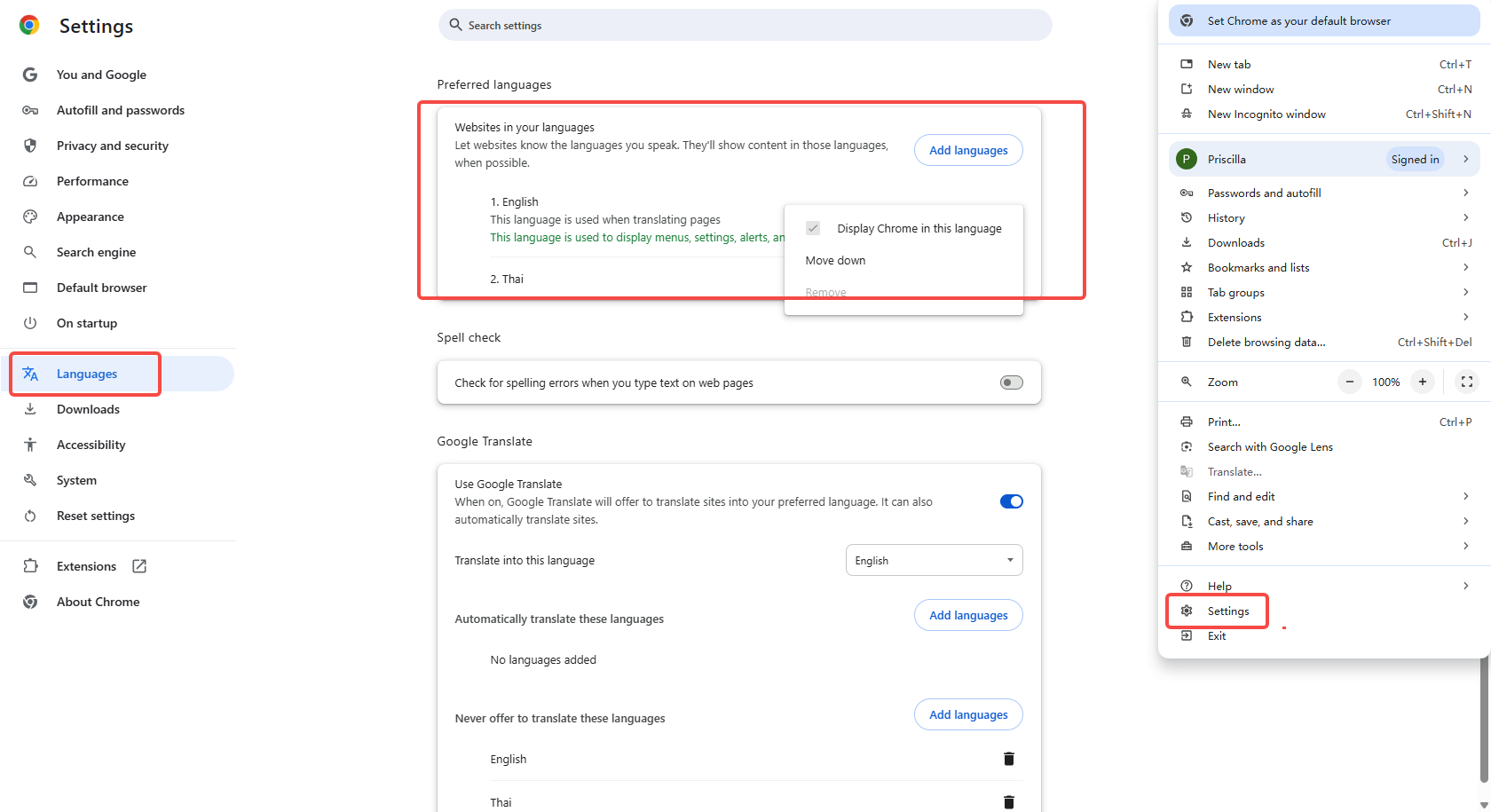Screen dimensions: 1491x812
Task: Select the Appearance settings icon
Action: coord(29,216)
